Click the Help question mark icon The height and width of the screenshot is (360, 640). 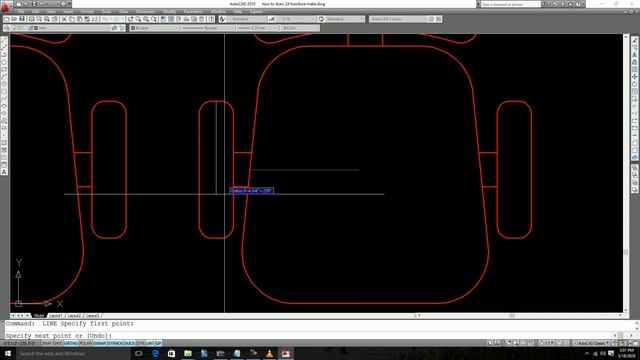pyautogui.click(x=211, y=19)
